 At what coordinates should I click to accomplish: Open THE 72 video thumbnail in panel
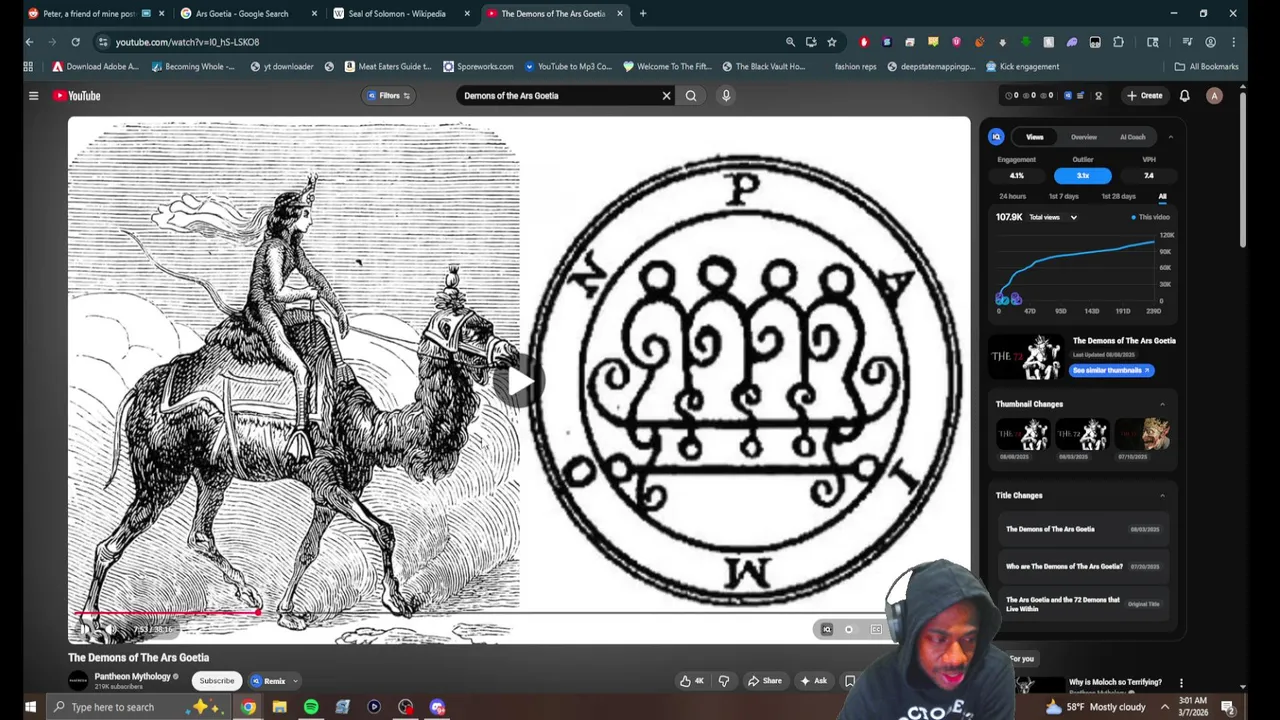(1026, 357)
